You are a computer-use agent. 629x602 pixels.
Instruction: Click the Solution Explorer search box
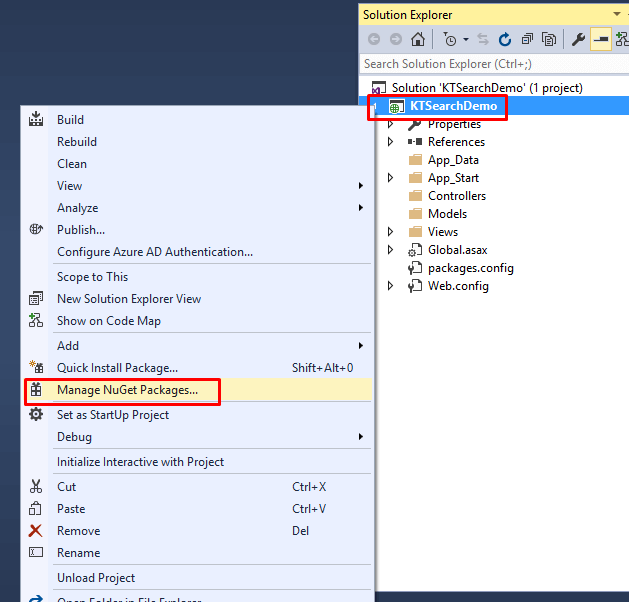tap(494, 64)
